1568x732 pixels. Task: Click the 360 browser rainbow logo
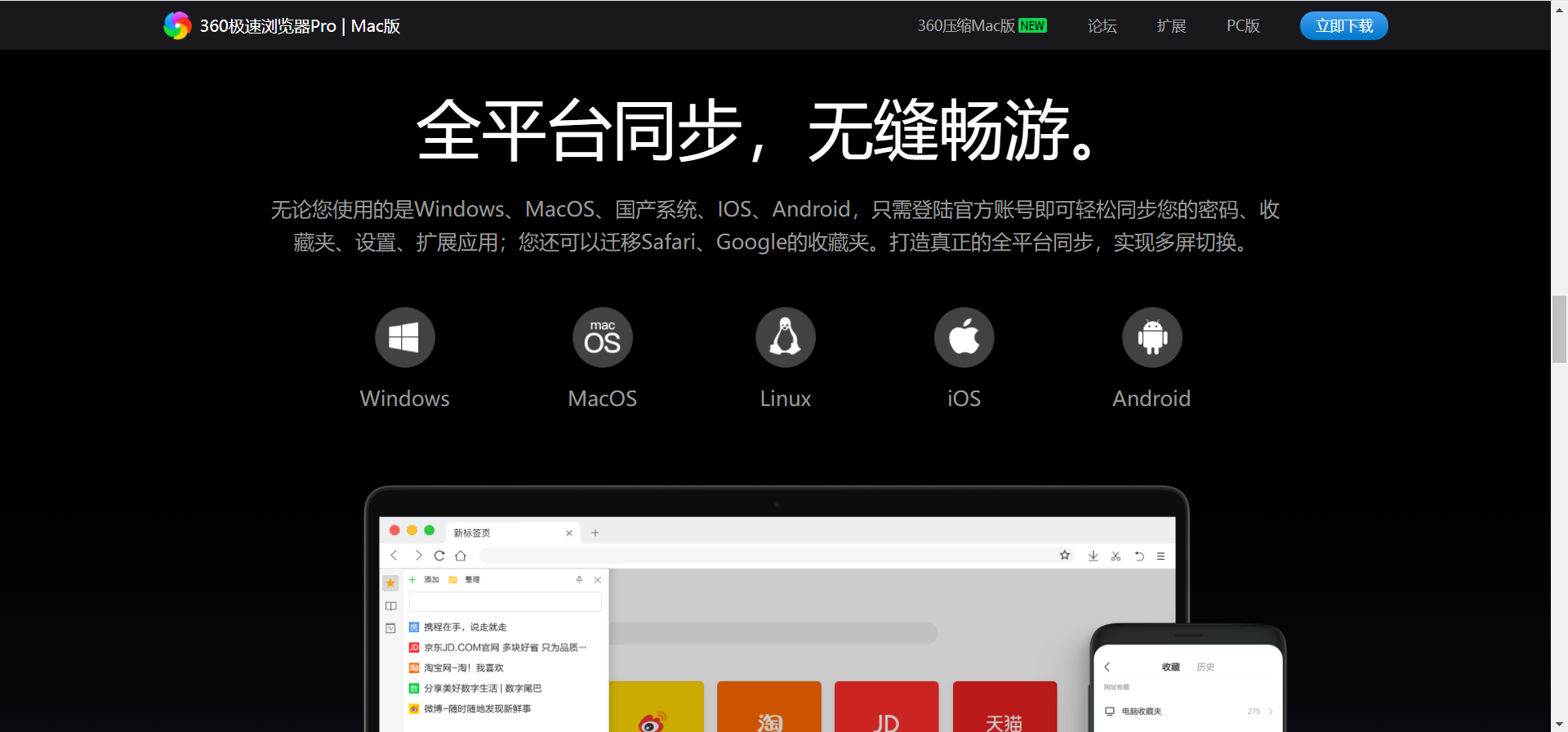coord(177,25)
